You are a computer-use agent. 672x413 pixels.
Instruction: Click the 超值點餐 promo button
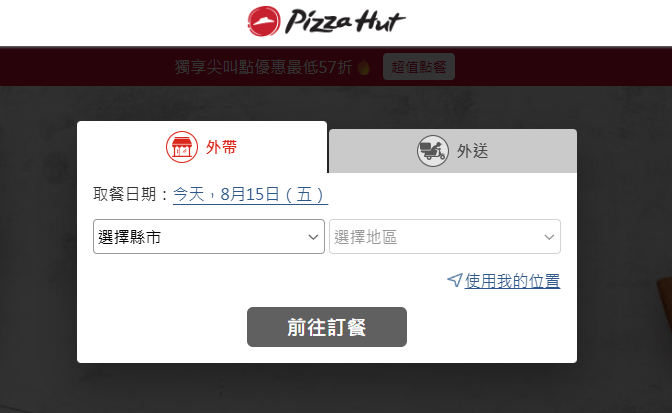(419, 67)
